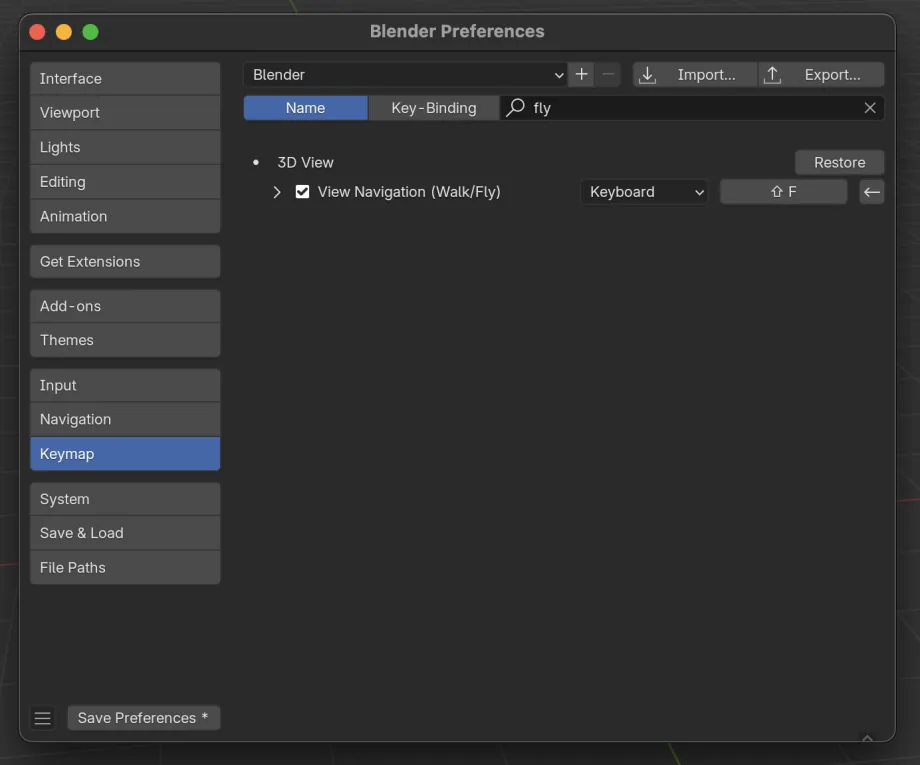Restore item with back arrow icon
This screenshot has width=920, height=765.
(872, 192)
